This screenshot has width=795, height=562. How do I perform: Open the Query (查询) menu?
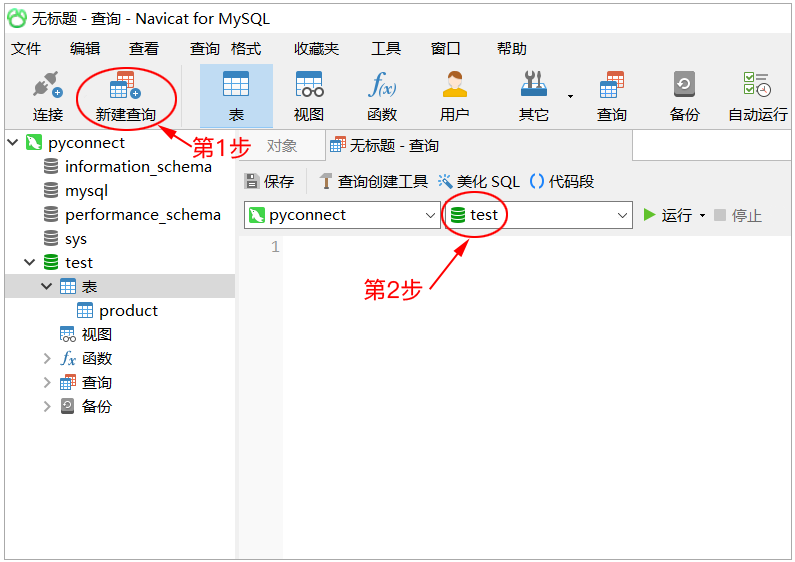(x=204, y=49)
